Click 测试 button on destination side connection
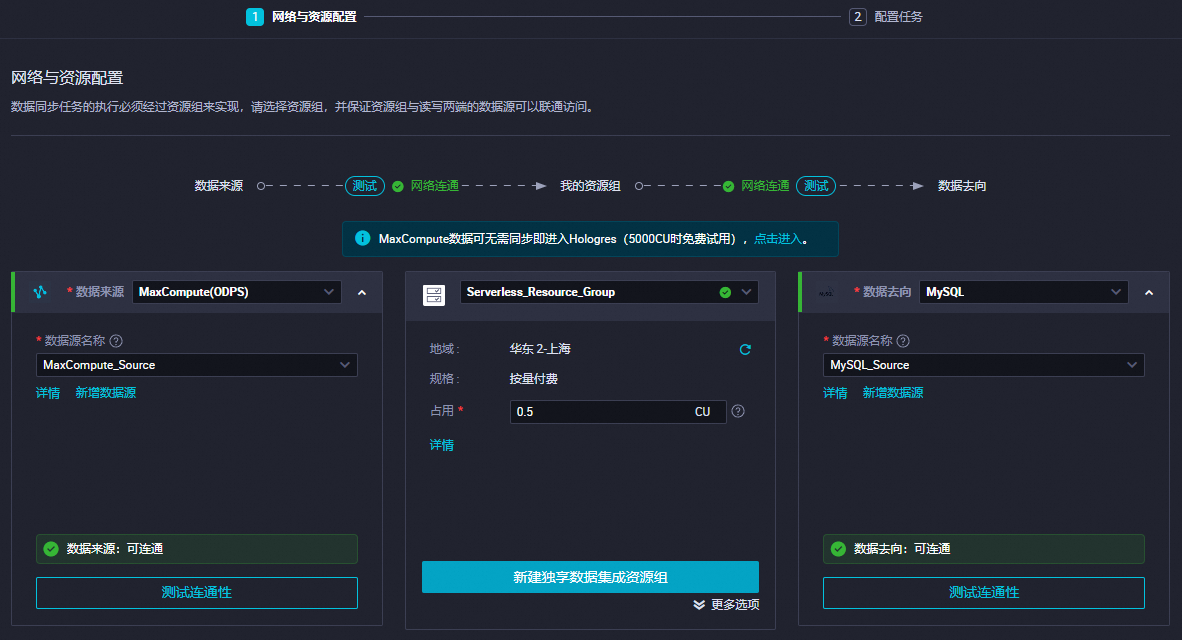This screenshot has height=640, width=1182. [x=816, y=185]
